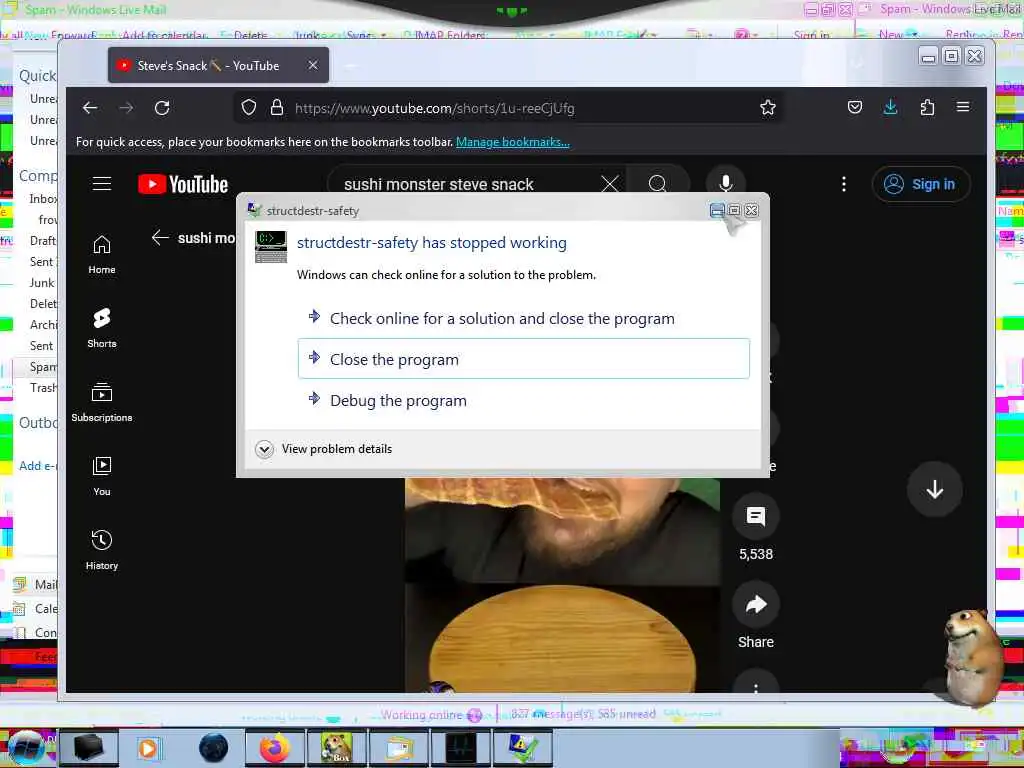Go back from sushi search results
This screenshot has height=768, width=1024.
(160, 238)
